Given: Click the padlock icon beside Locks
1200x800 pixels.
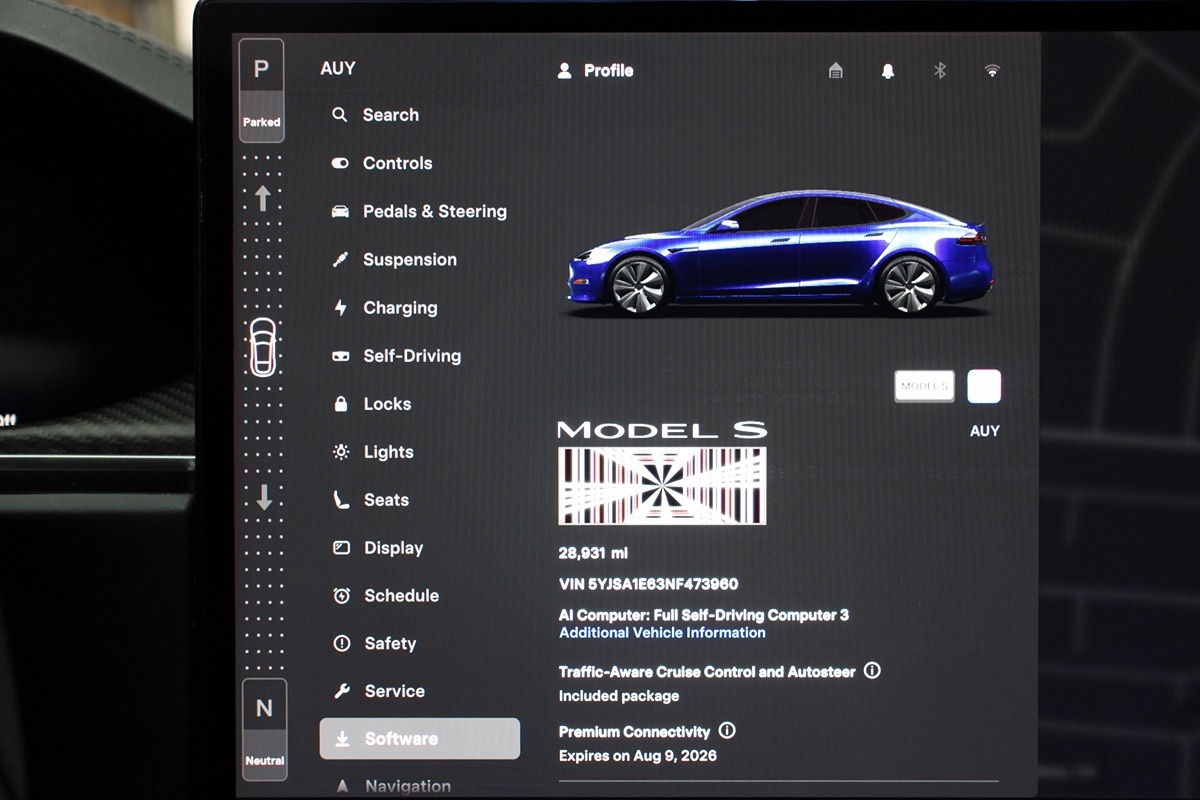Looking at the screenshot, I should pos(341,404).
